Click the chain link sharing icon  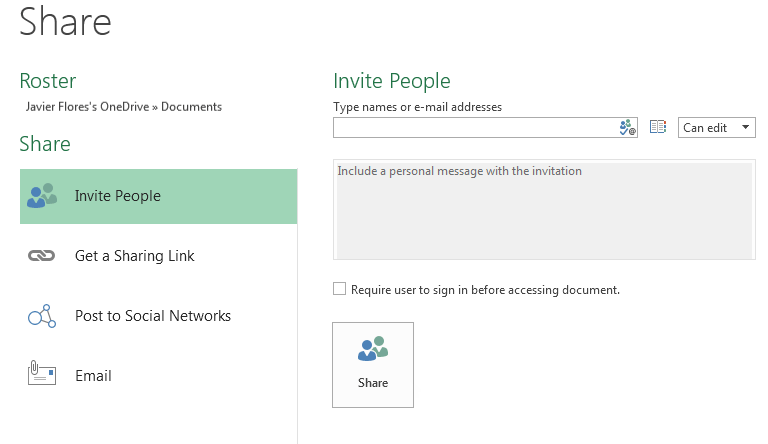(42, 255)
